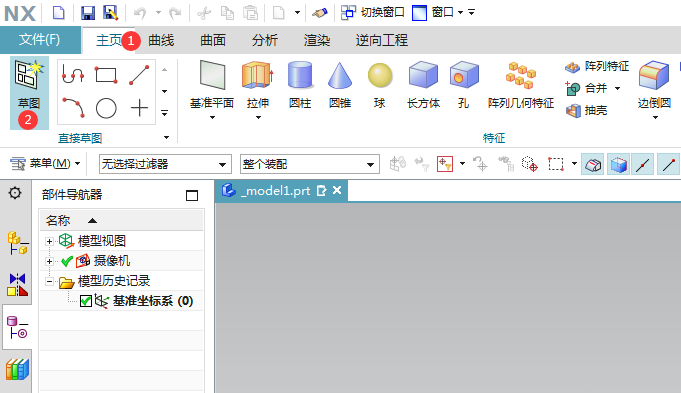Click the 孔 hole tool
Image resolution: width=681 pixels, height=393 pixels.
[464, 85]
